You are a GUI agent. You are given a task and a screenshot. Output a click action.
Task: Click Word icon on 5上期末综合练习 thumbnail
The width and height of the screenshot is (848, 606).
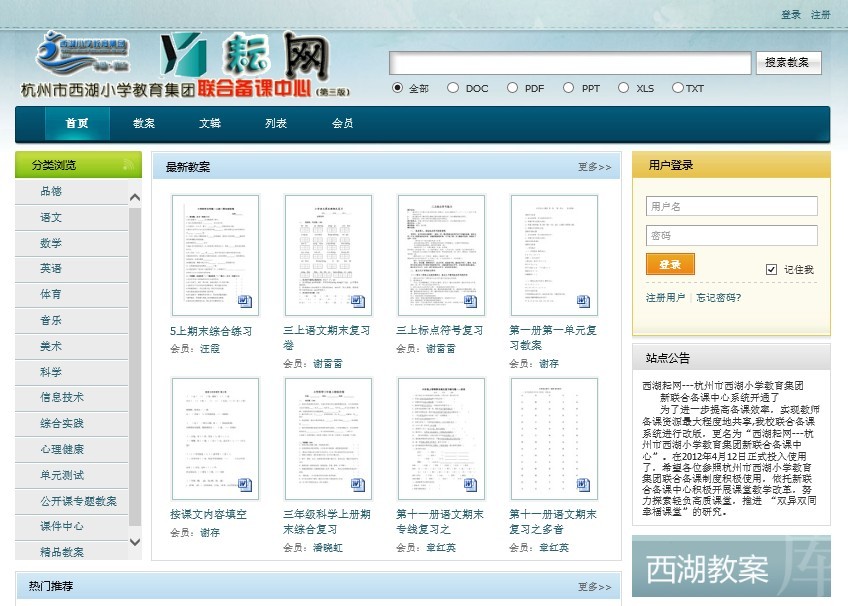(245, 301)
